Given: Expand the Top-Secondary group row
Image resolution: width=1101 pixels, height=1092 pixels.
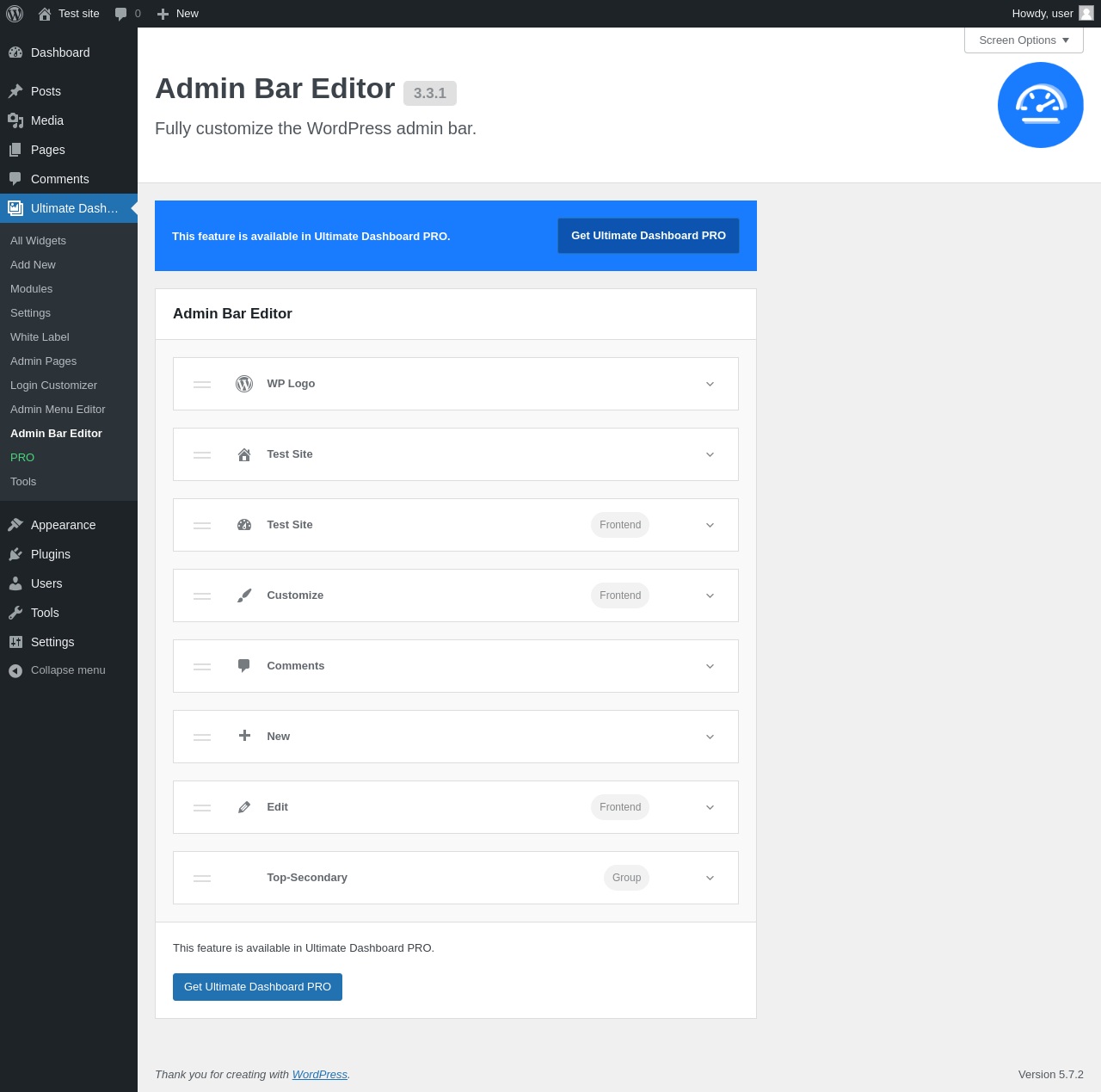Looking at the screenshot, I should (x=710, y=878).
